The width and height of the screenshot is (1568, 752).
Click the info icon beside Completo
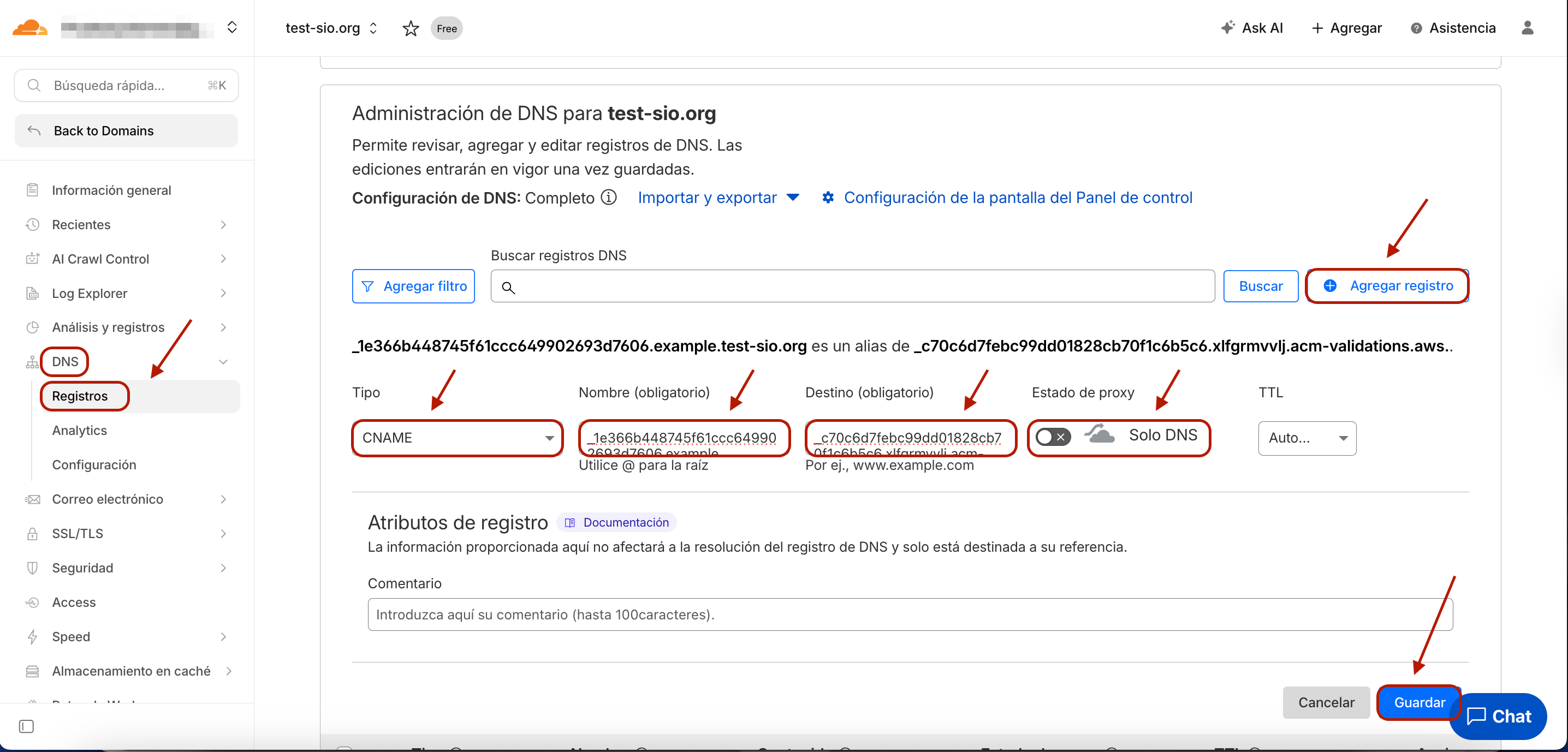[x=609, y=197]
